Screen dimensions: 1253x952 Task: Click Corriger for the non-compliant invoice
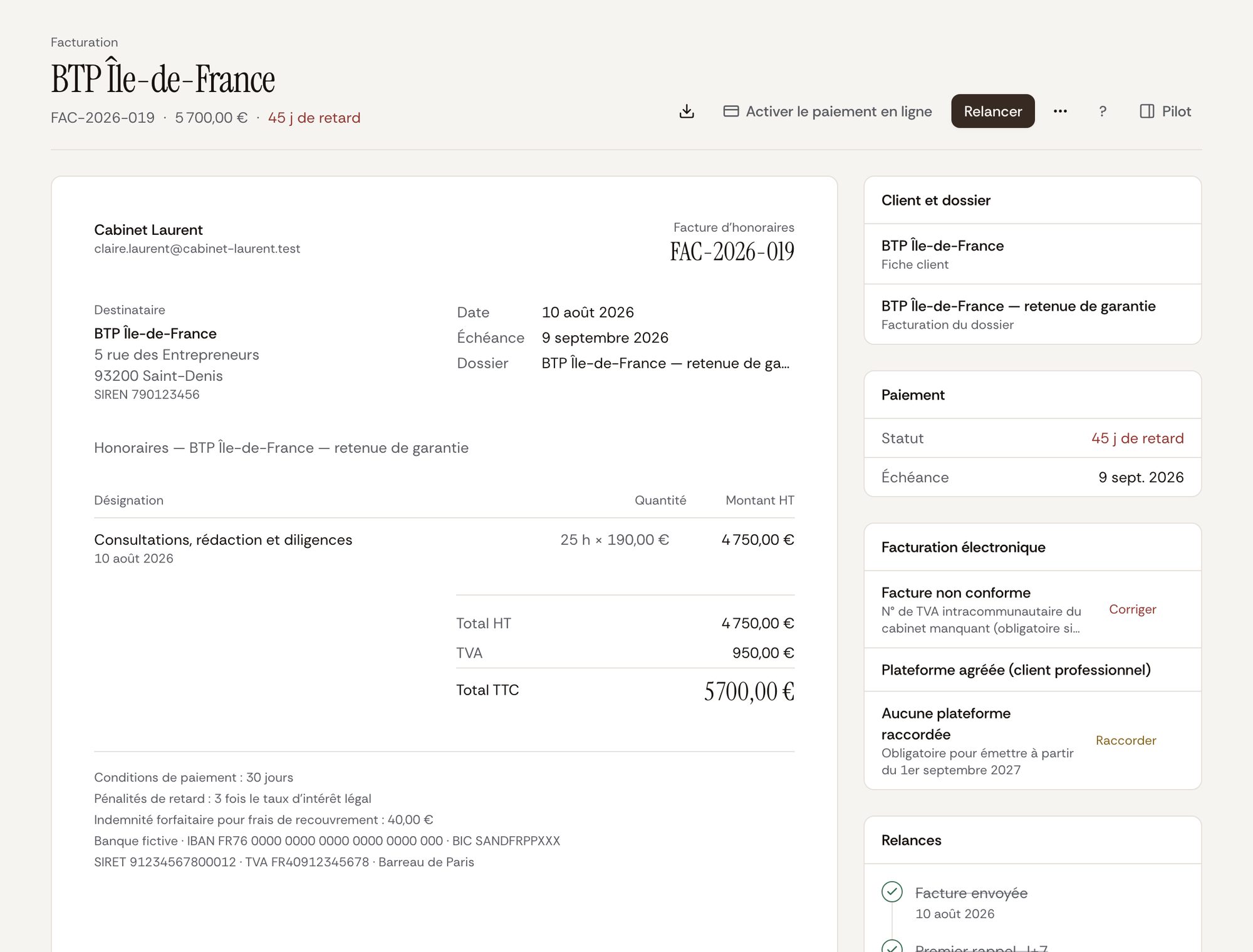pos(1132,609)
